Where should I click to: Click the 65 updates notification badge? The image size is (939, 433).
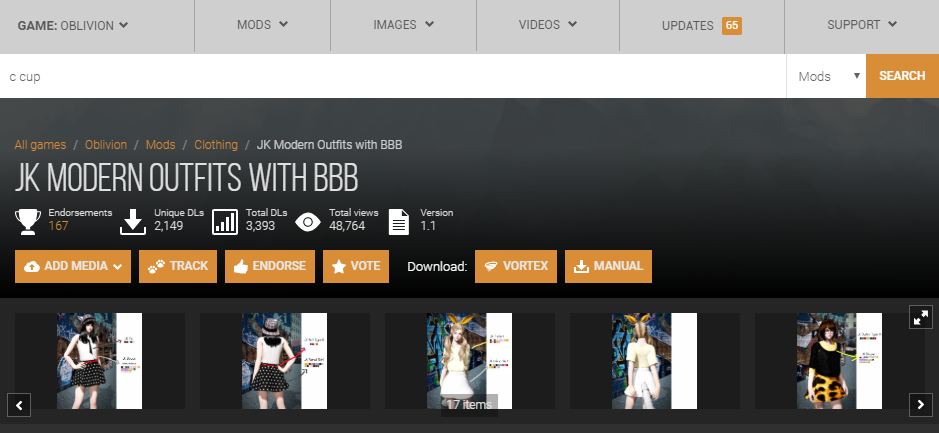pyautogui.click(x=732, y=26)
